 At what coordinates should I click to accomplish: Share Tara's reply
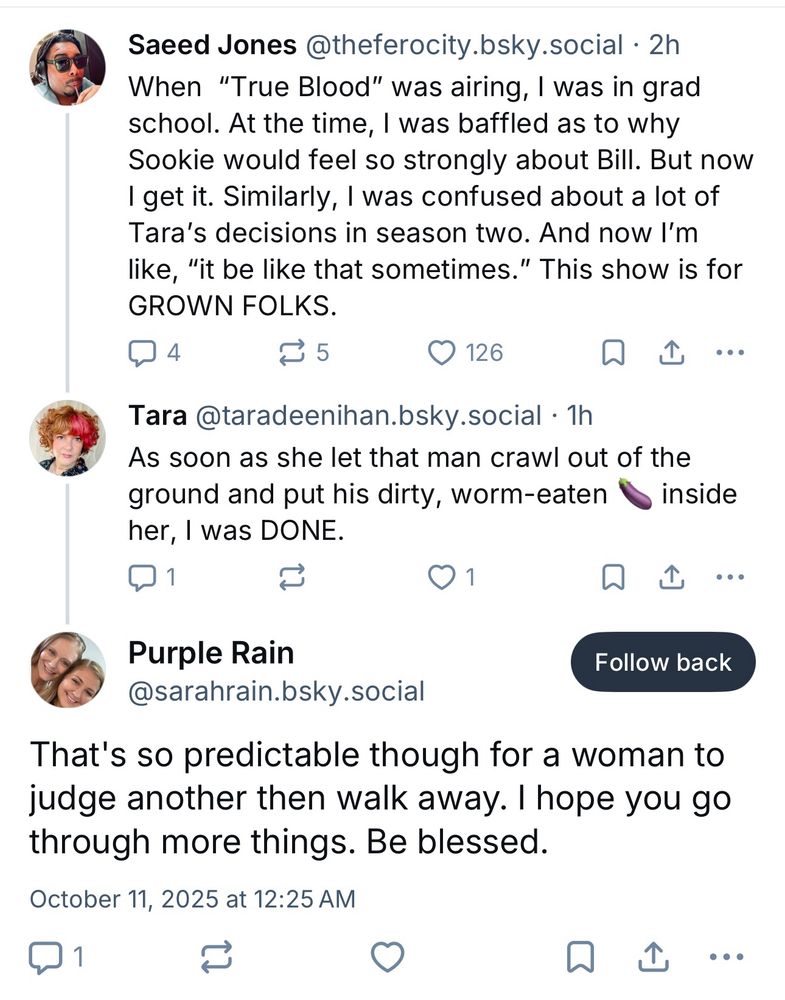pos(673,576)
